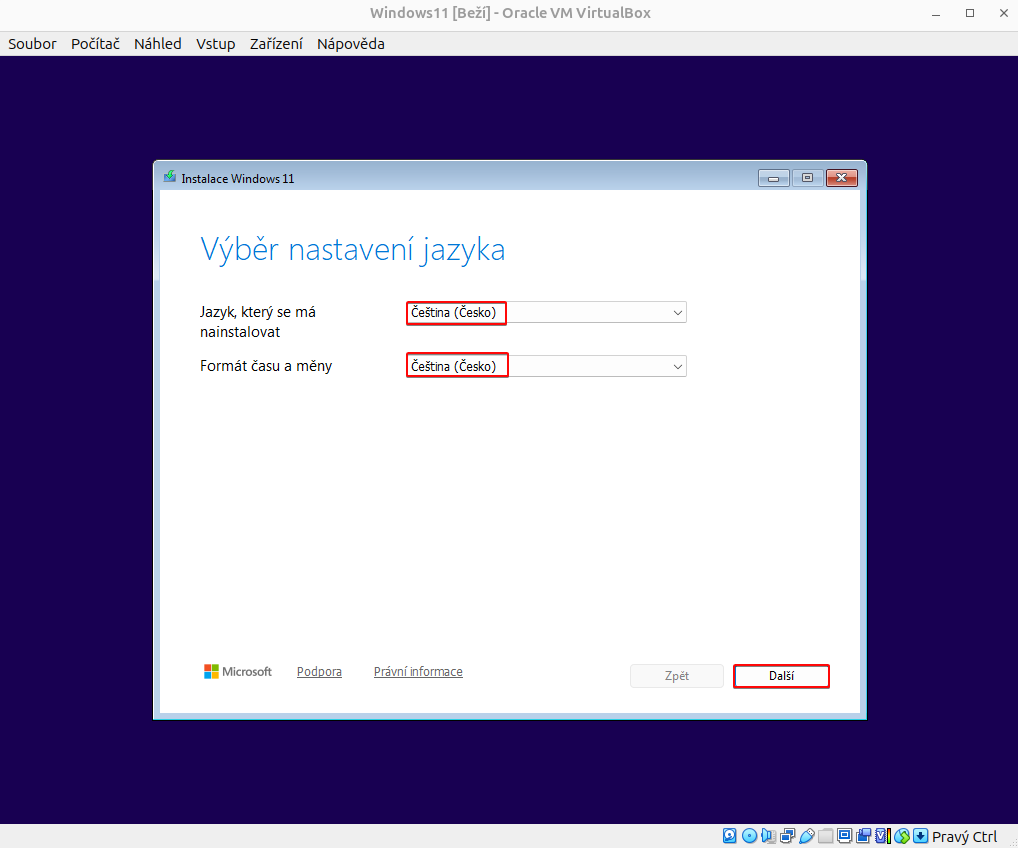The image size is (1018, 848).
Task: Expand the 'Formát času a měny' combo box arrow
Action: [678, 365]
